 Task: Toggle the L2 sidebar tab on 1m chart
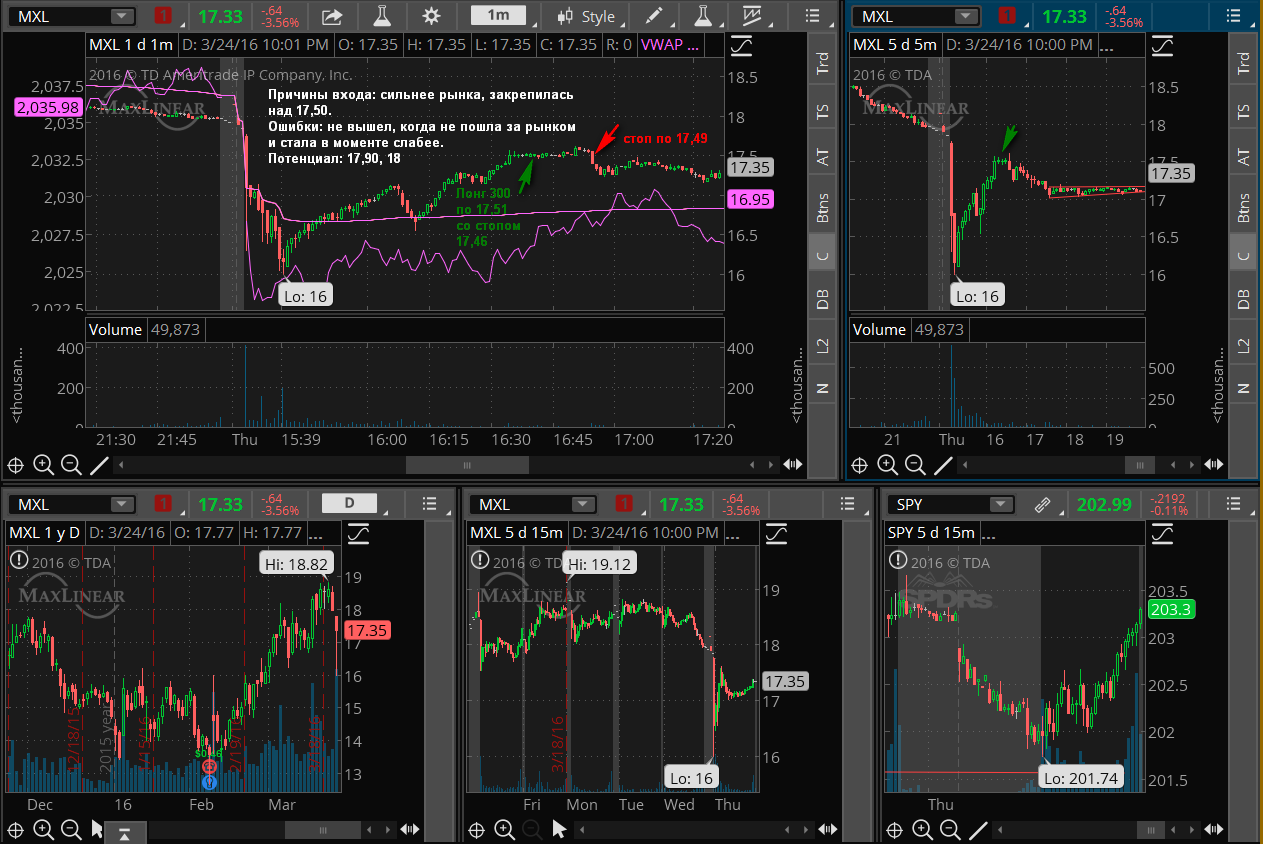click(822, 344)
